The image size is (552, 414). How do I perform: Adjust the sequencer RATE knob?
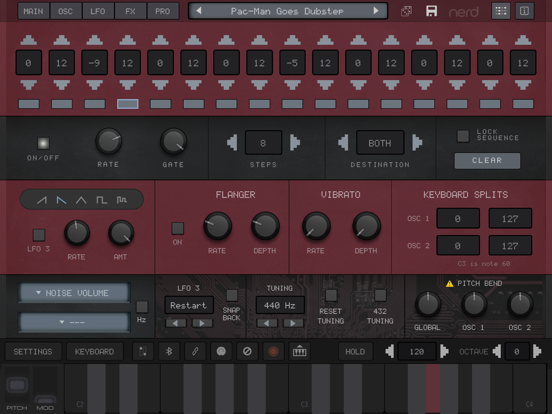tap(109, 142)
